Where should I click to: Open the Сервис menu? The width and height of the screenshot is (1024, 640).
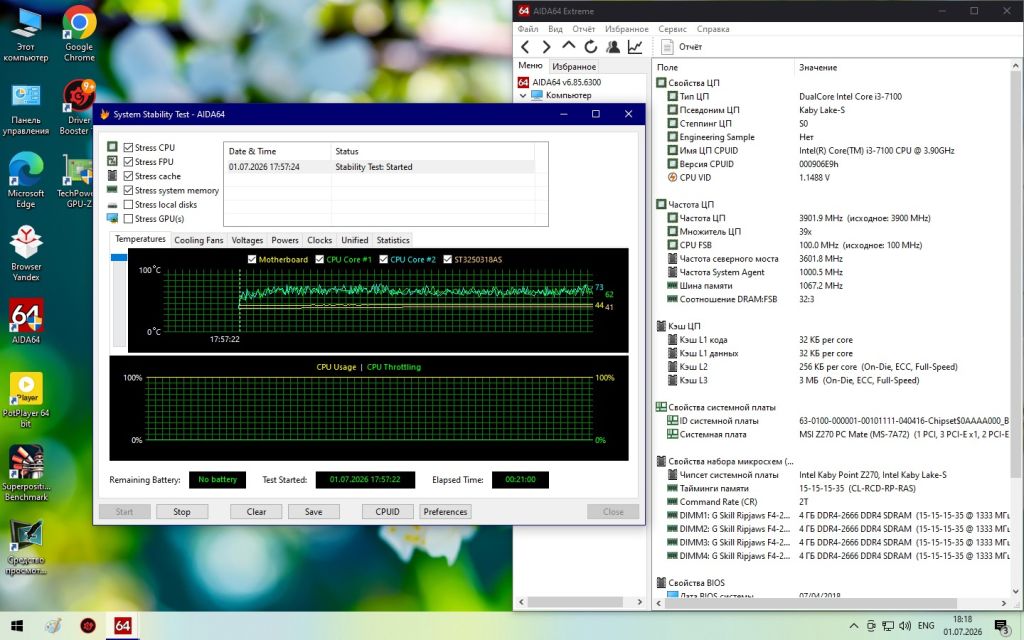click(x=672, y=29)
